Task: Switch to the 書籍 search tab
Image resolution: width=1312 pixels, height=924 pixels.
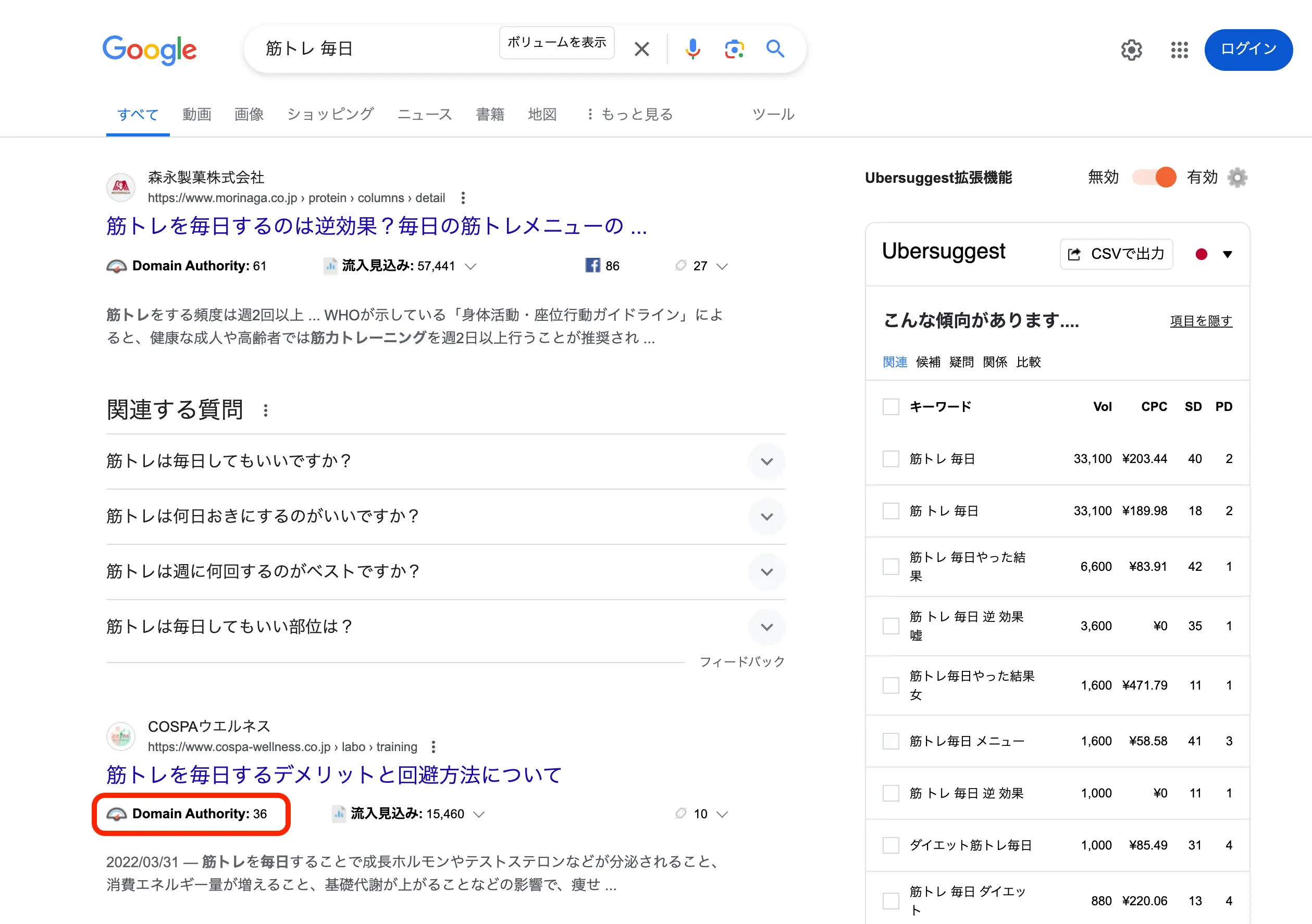Action: tap(490, 114)
